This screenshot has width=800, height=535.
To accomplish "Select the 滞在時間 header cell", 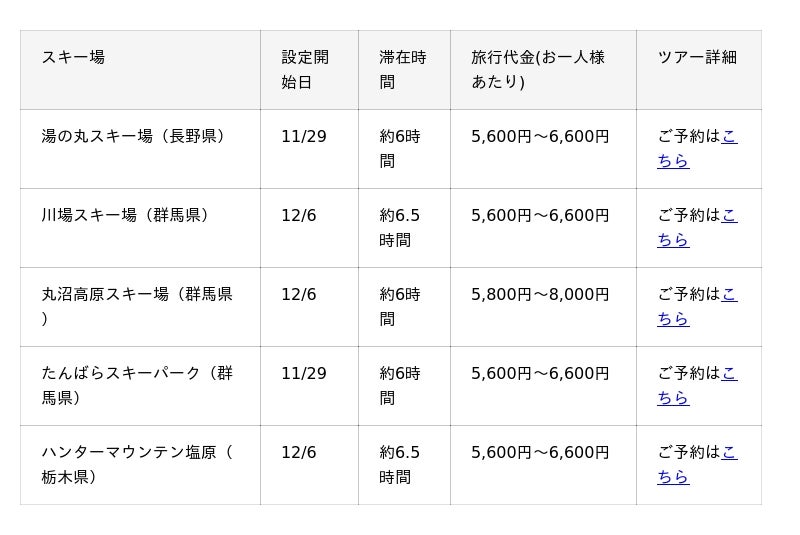I will (x=402, y=69).
